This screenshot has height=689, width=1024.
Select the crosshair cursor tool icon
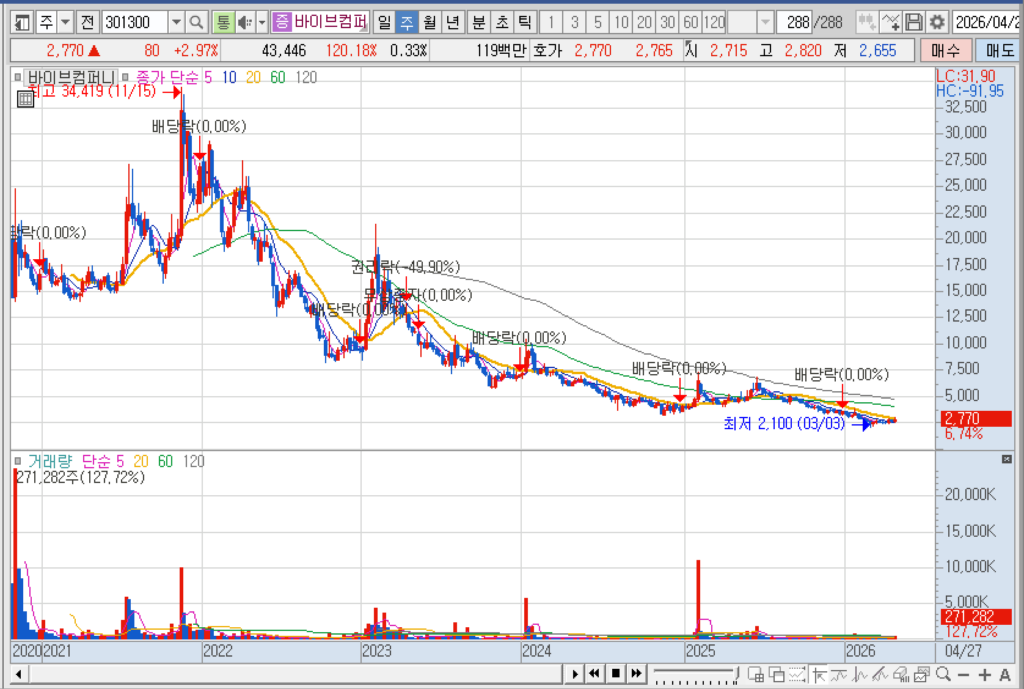click(x=819, y=674)
